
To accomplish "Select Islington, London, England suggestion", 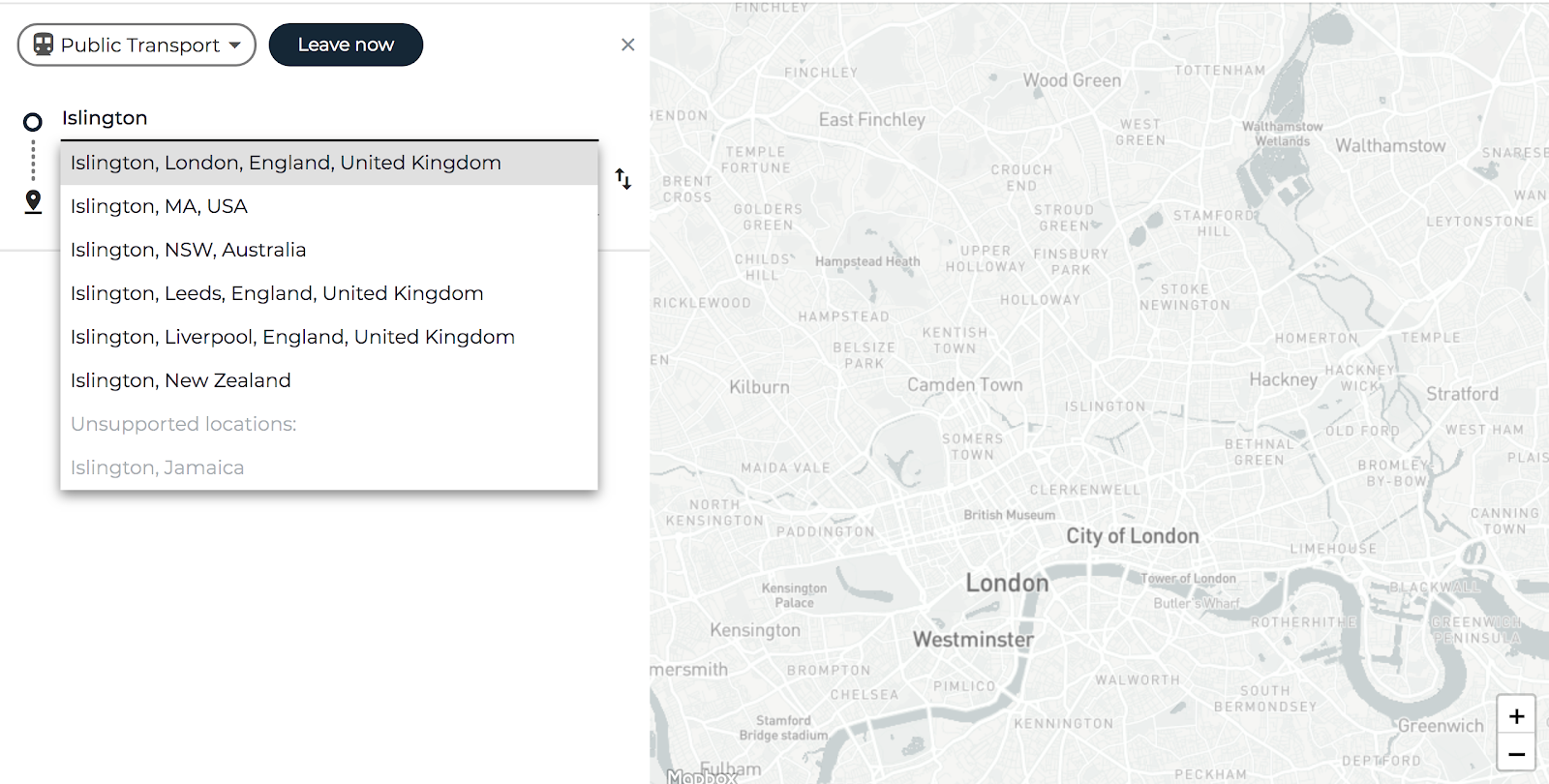I will 286,163.
